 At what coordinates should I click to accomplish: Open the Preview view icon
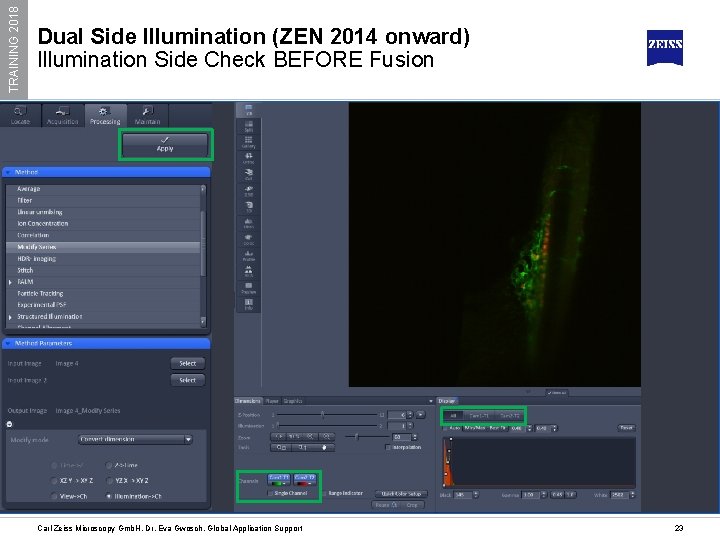tap(248, 287)
